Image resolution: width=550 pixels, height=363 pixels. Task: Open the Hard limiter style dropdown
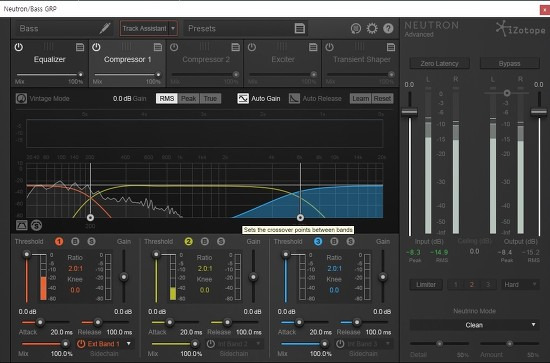point(520,284)
